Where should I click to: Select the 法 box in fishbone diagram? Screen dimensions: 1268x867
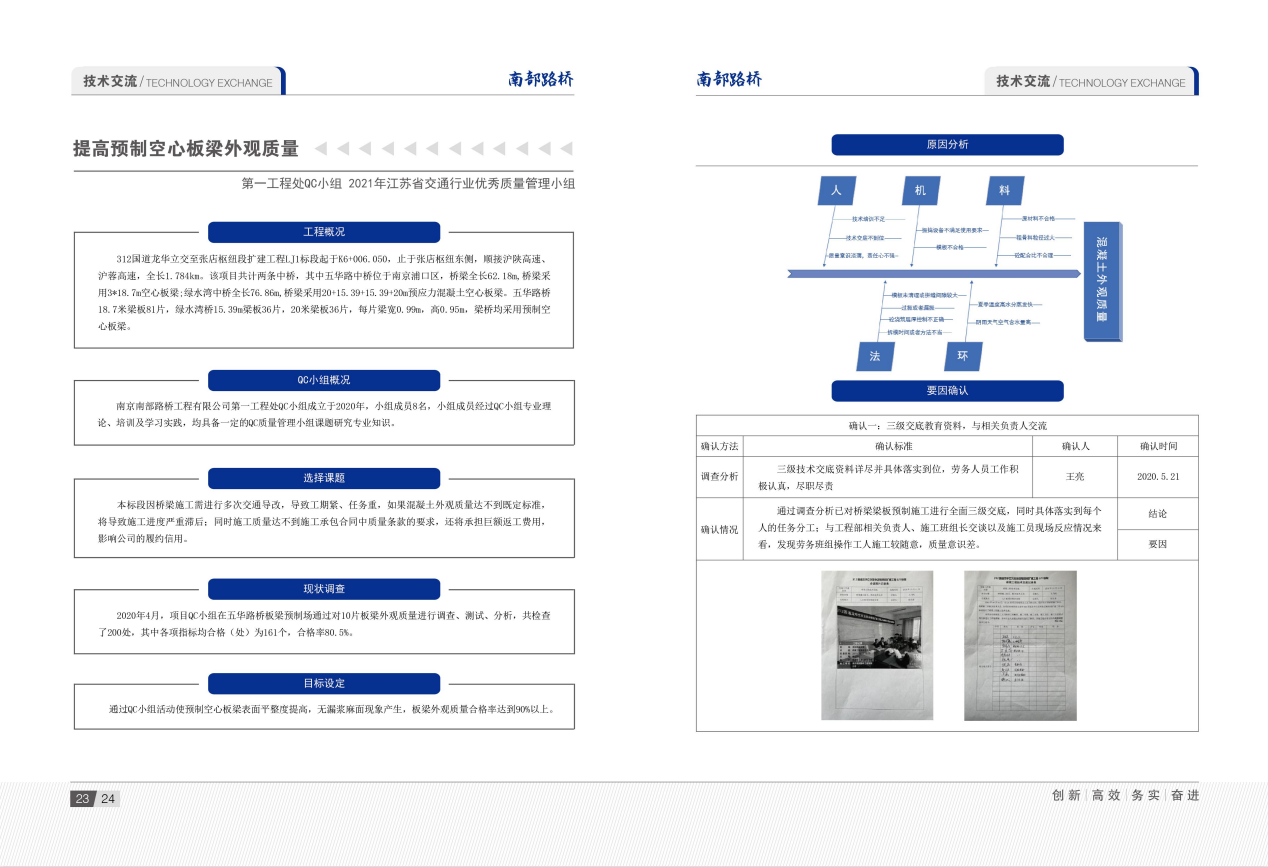(875, 356)
